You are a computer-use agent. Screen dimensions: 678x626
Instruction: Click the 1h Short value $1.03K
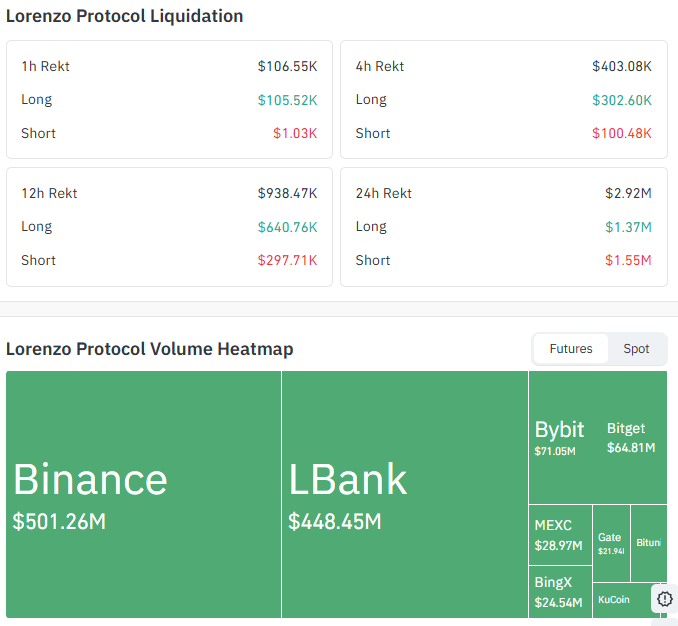295,133
